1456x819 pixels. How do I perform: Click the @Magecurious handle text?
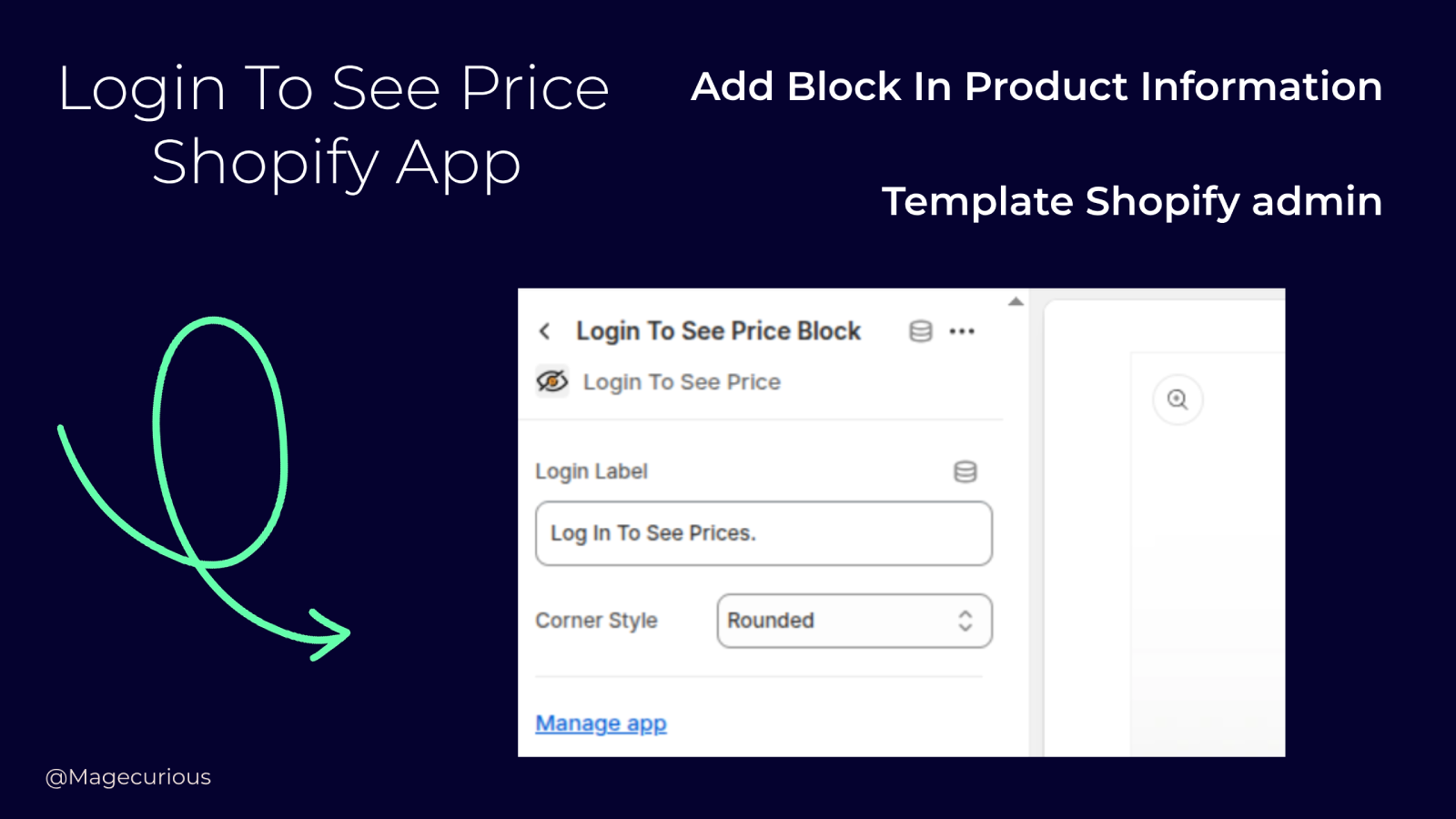tap(128, 777)
